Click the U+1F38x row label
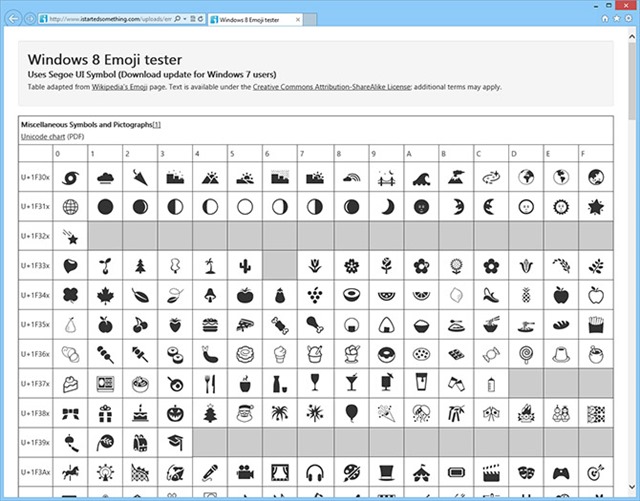The image size is (640, 501). point(36,413)
